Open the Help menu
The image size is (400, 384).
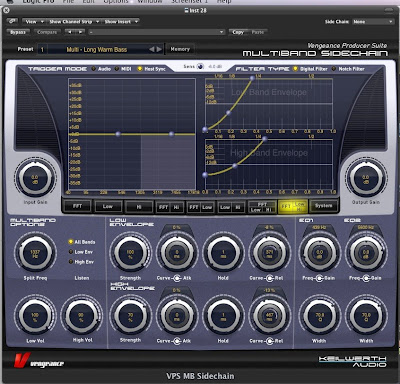pyautogui.click(x=224, y=2)
